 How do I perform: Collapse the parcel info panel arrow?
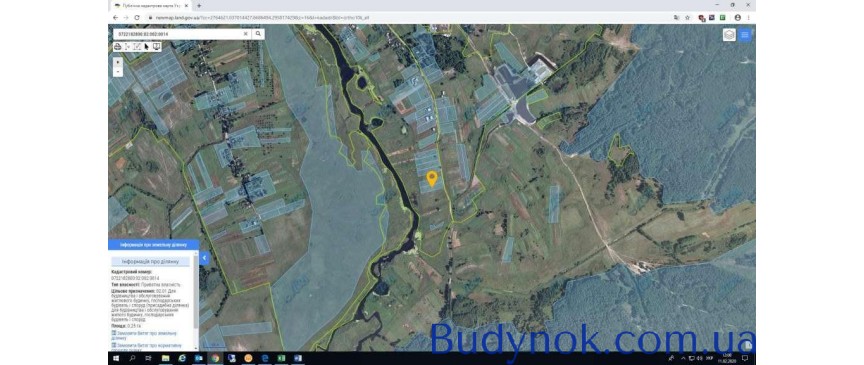click(204, 257)
